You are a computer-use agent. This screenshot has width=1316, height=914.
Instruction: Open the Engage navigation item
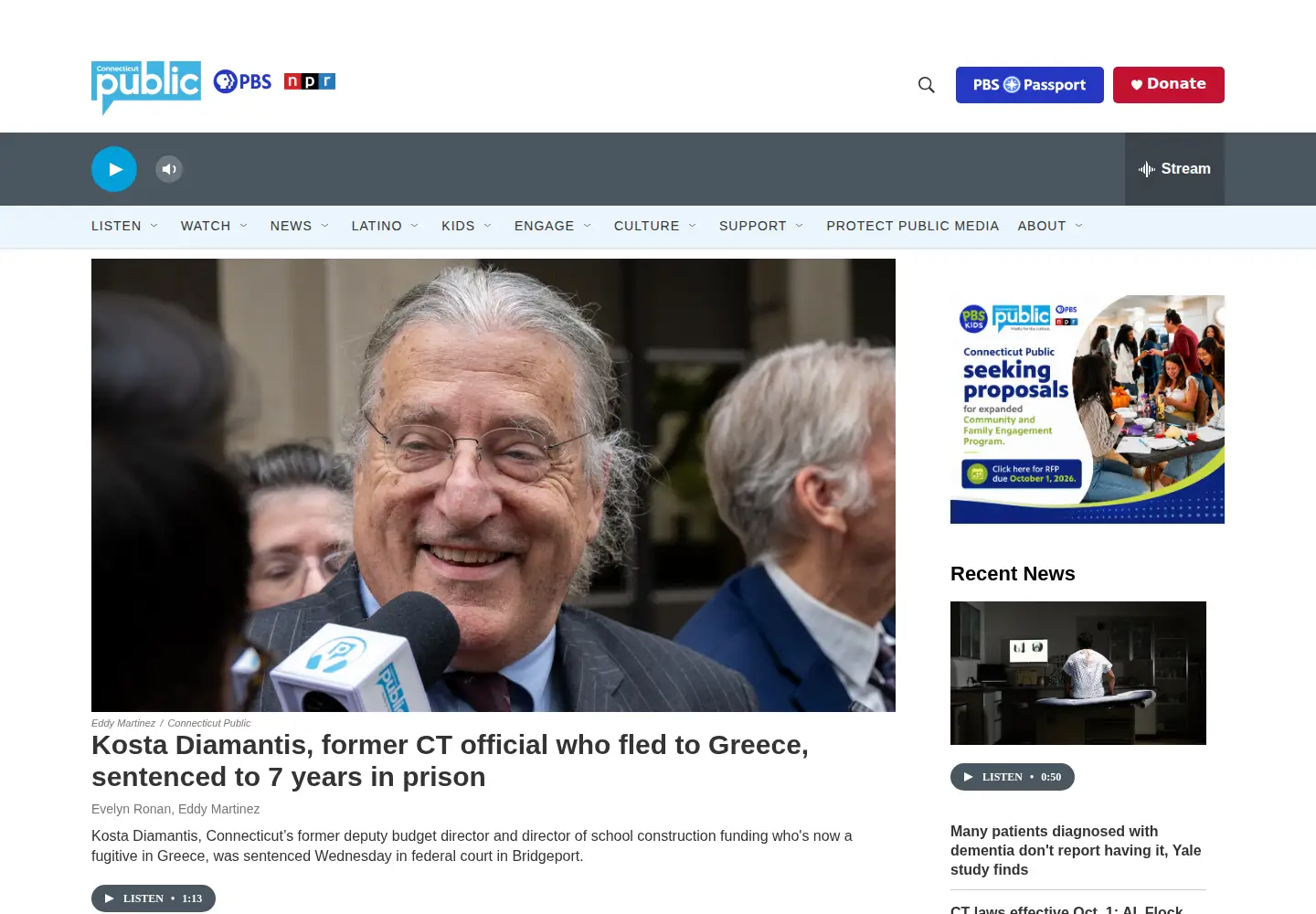[x=545, y=226]
